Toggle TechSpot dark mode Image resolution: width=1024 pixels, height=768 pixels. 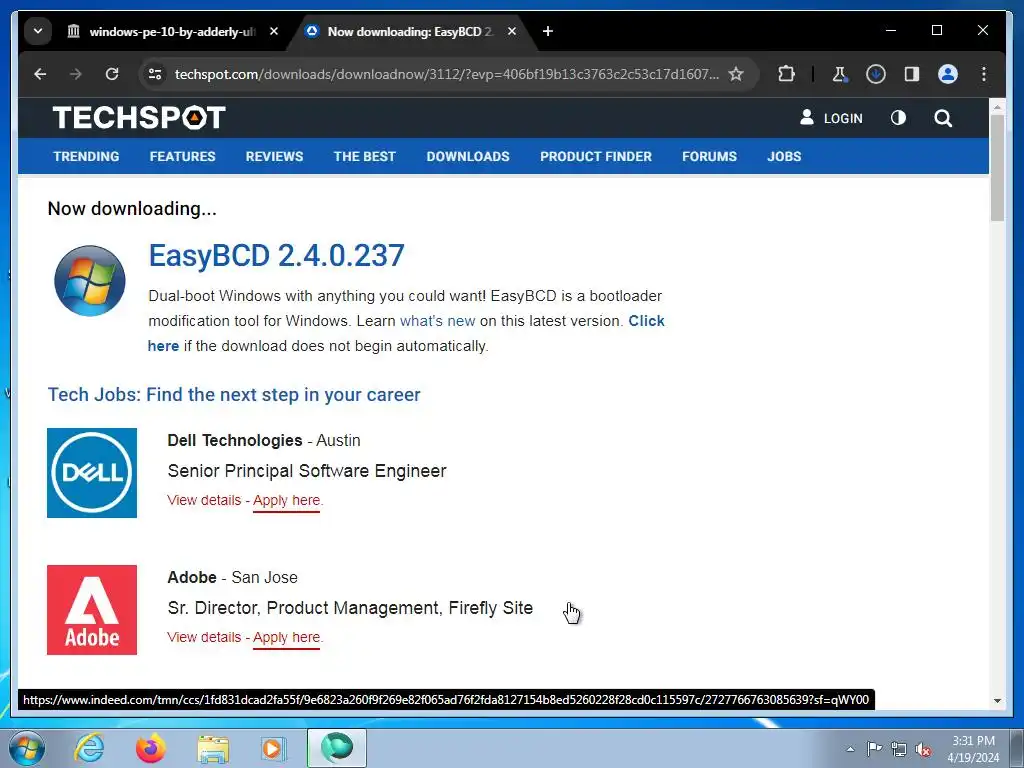[898, 118]
